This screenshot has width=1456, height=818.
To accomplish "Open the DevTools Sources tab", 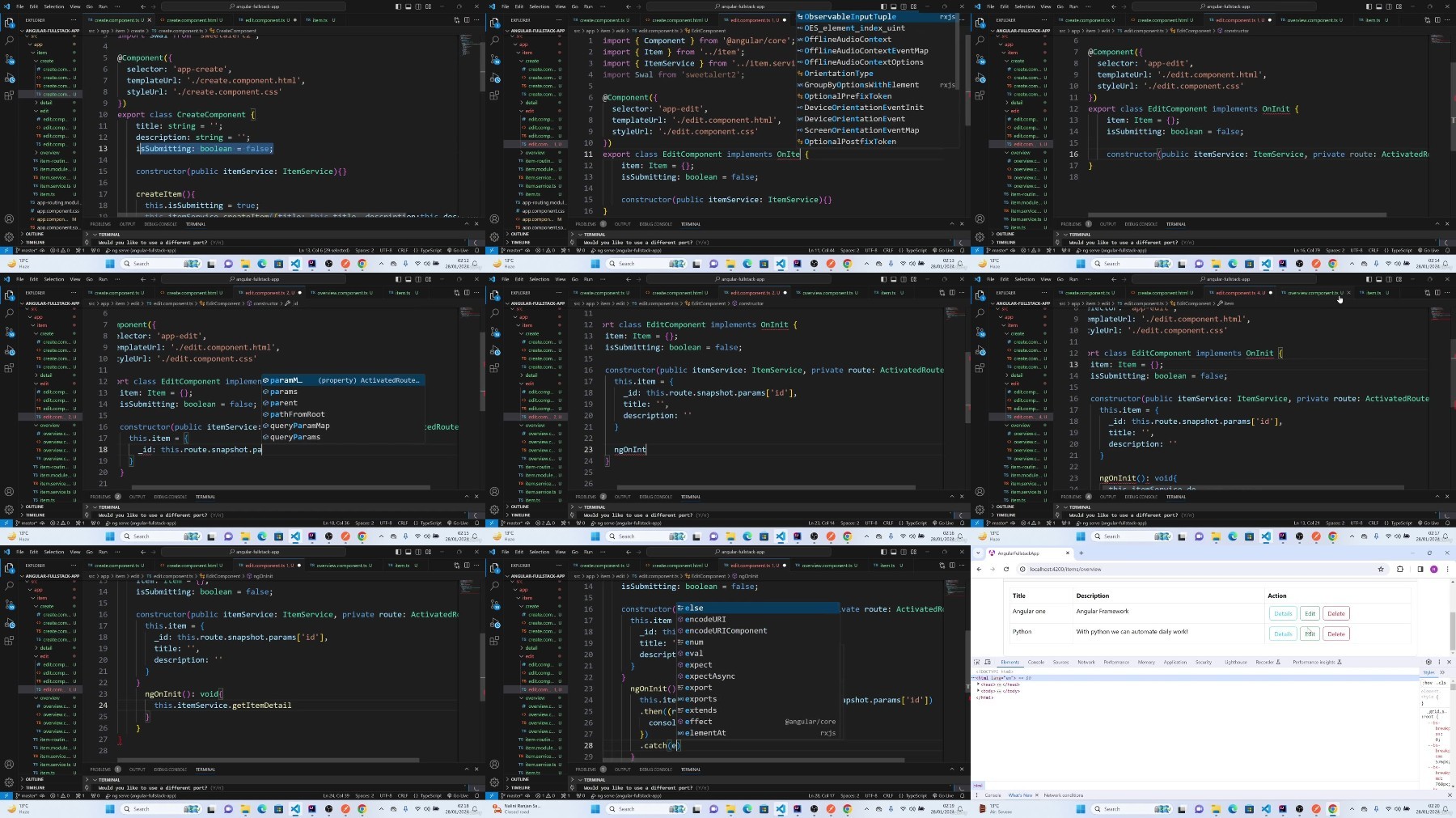I will [x=1060, y=662].
